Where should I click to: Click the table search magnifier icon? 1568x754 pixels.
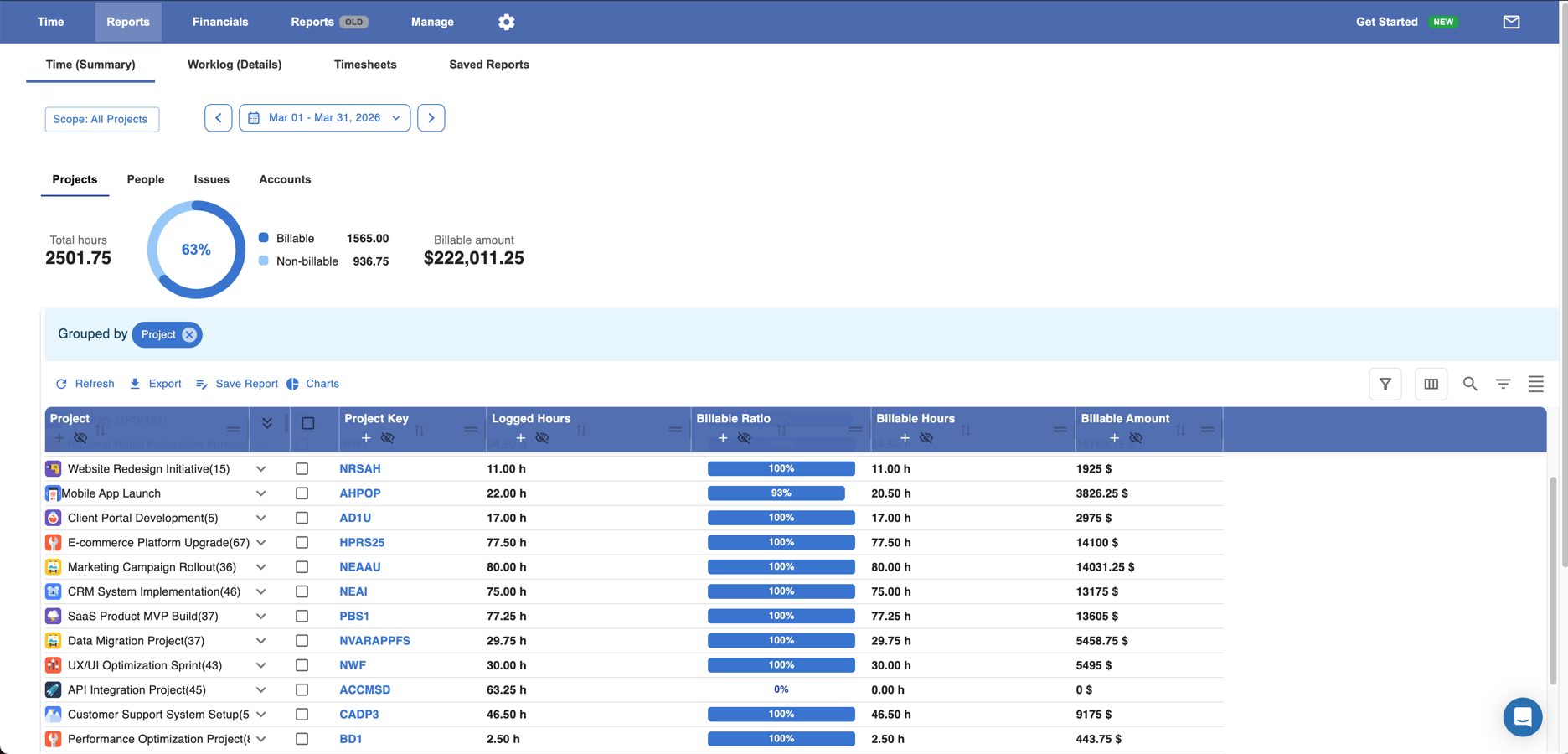point(1469,384)
